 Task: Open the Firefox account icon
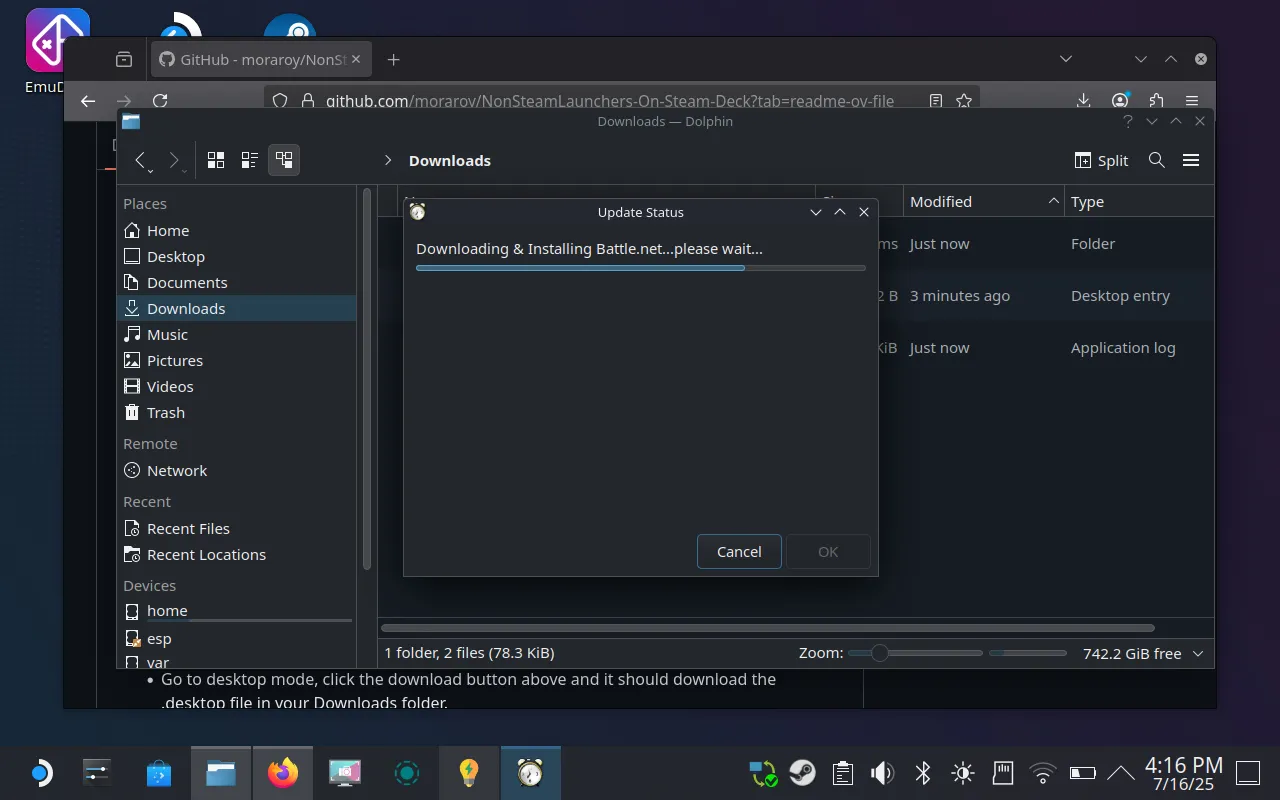click(x=1120, y=100)
